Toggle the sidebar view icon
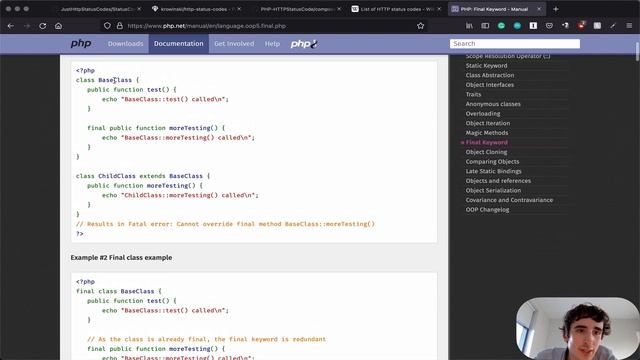Screen dimensions: 640x360 pyautogui.click(x=485, y=26)
